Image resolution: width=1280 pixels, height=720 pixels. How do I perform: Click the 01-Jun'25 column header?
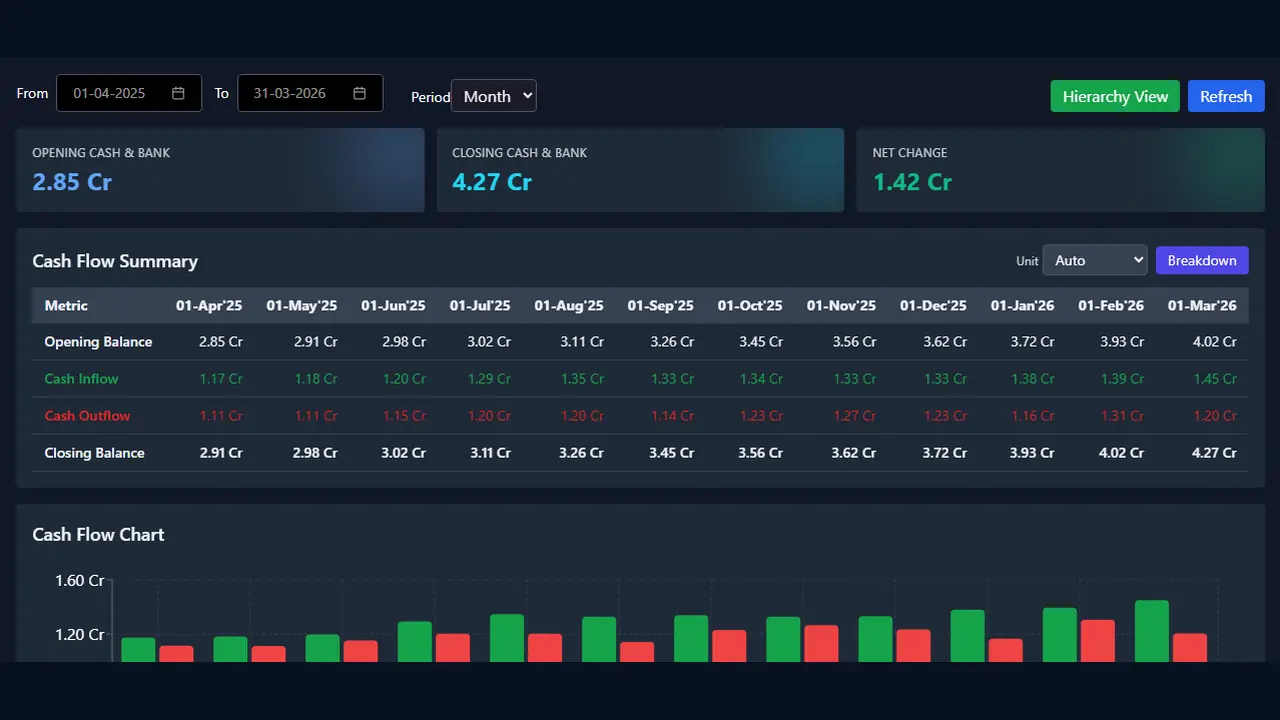pos(393,305)
